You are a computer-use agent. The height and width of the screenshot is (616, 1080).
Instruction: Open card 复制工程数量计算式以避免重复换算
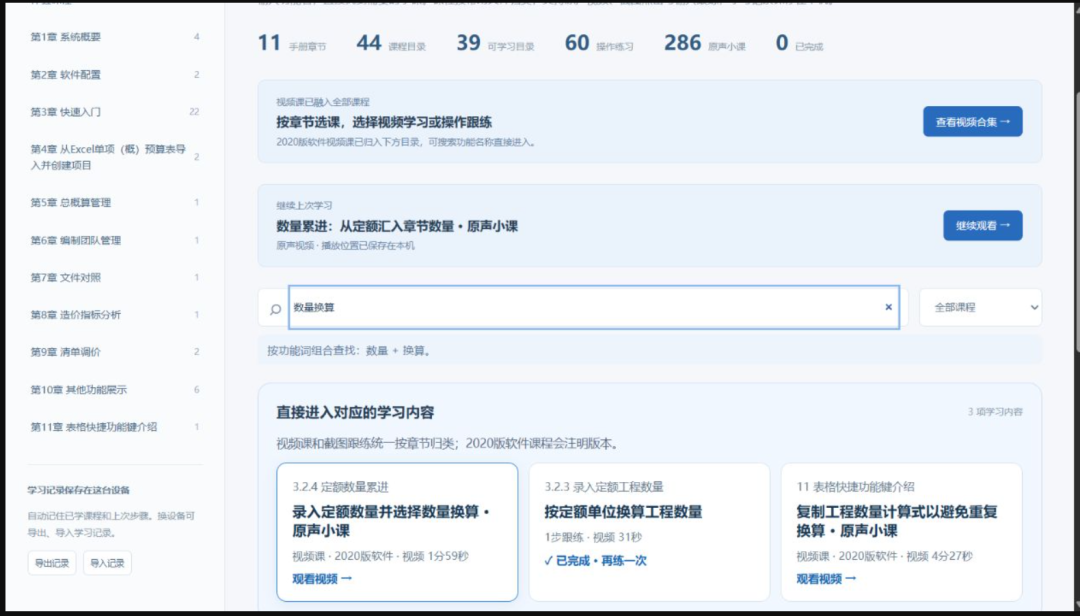(x=902, y=532)
